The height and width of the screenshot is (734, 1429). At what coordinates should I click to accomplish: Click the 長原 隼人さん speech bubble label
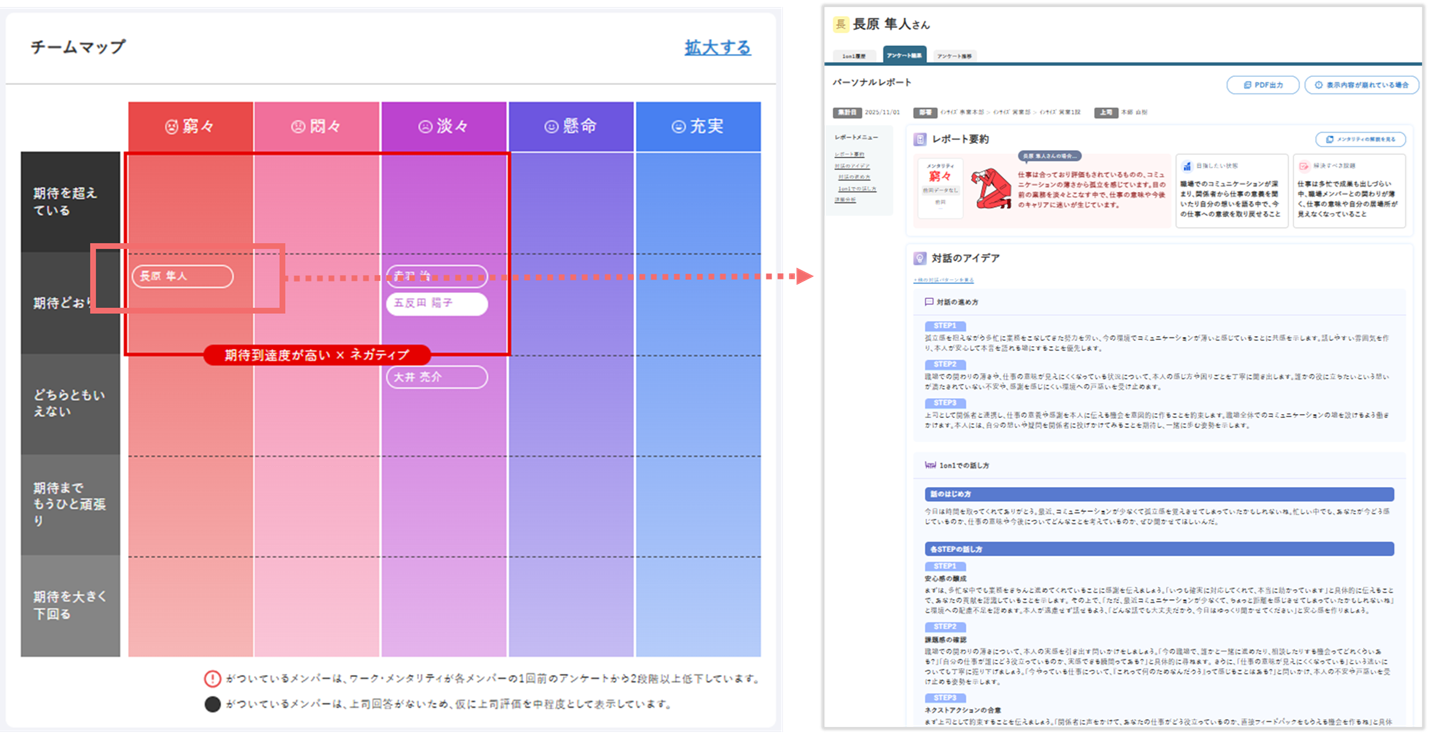(x=1051, y=156)
